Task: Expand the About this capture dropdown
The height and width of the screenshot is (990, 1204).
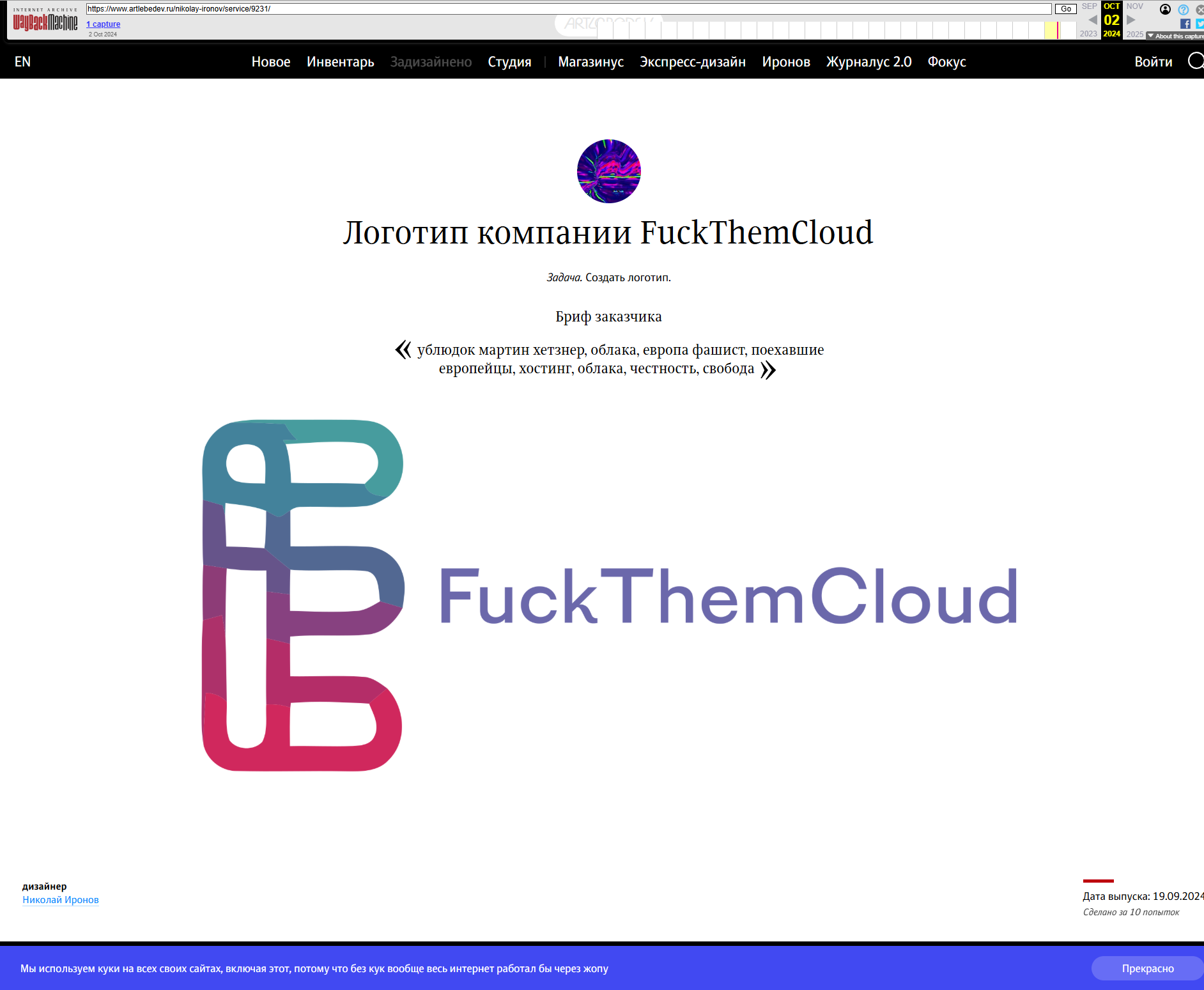Action: pyautogui.click(x=1175, y=36)
